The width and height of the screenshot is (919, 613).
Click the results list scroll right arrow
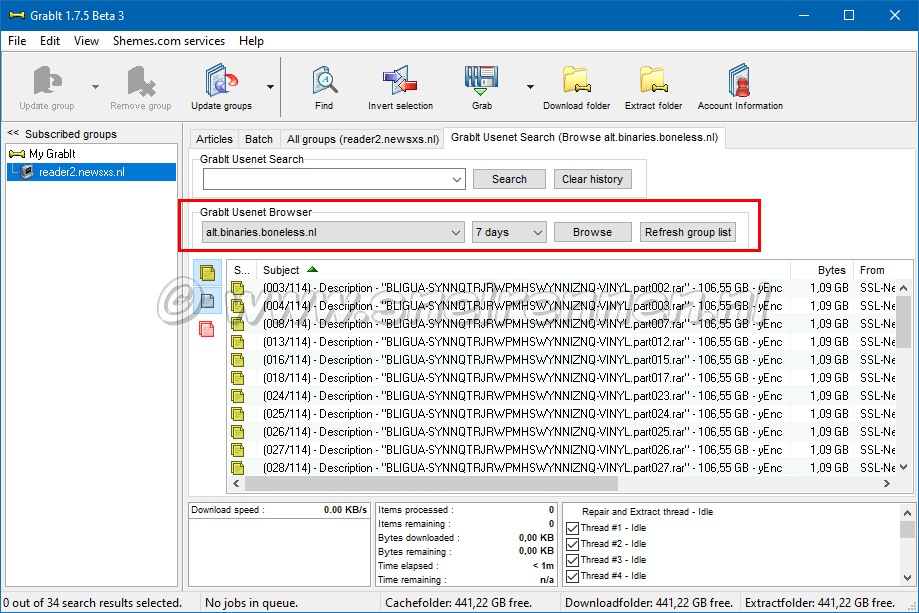tap(887, 483)
